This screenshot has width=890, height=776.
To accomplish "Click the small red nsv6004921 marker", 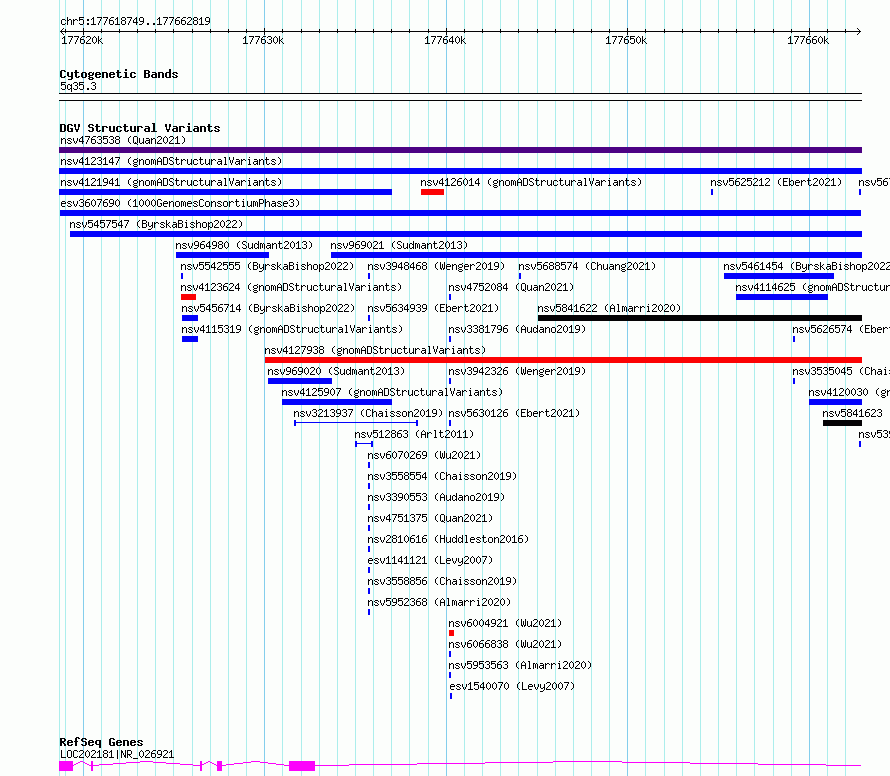I will (x=451, y=633).
